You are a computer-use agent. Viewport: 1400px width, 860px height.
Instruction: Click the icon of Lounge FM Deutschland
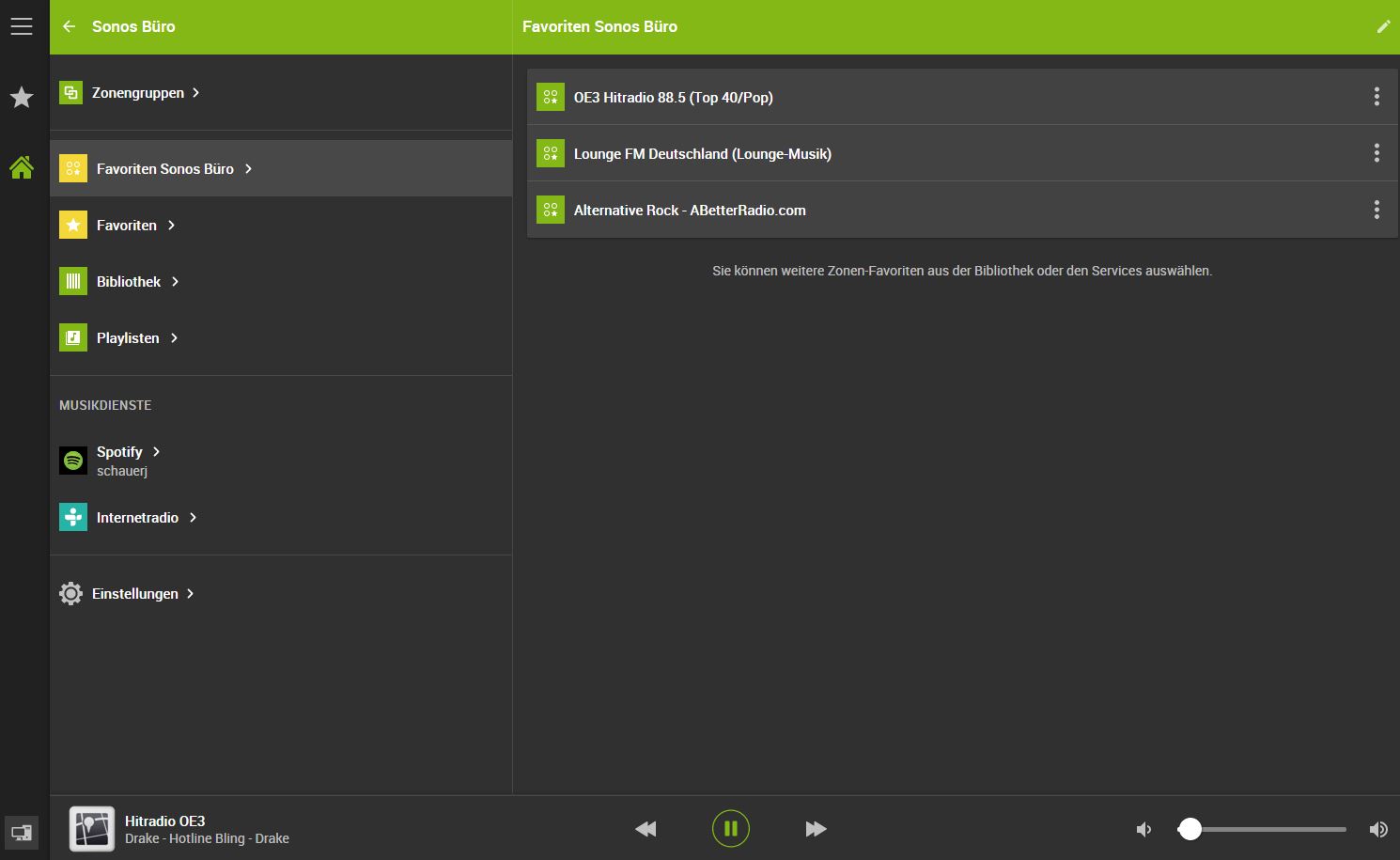point(551,153)
